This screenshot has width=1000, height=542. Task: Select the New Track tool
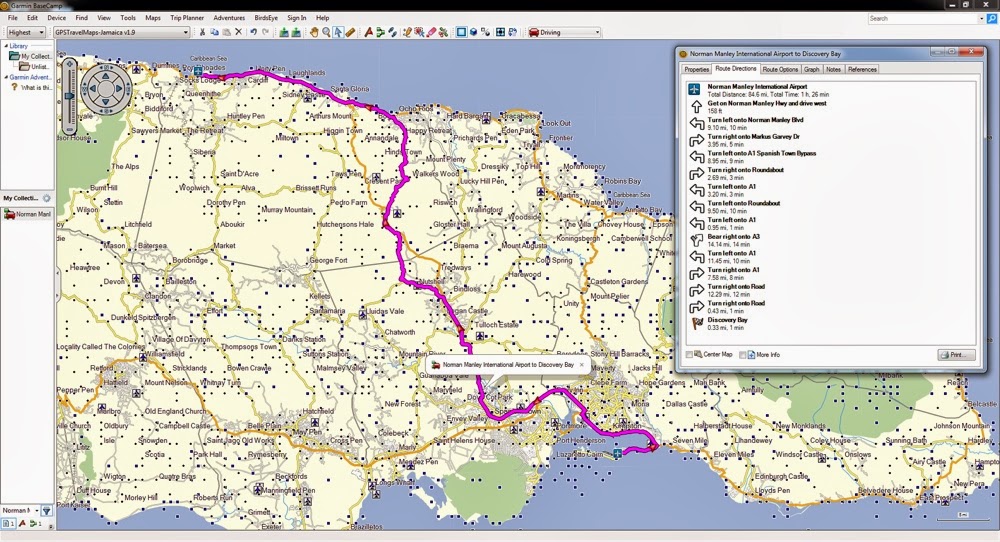[392, 32]
